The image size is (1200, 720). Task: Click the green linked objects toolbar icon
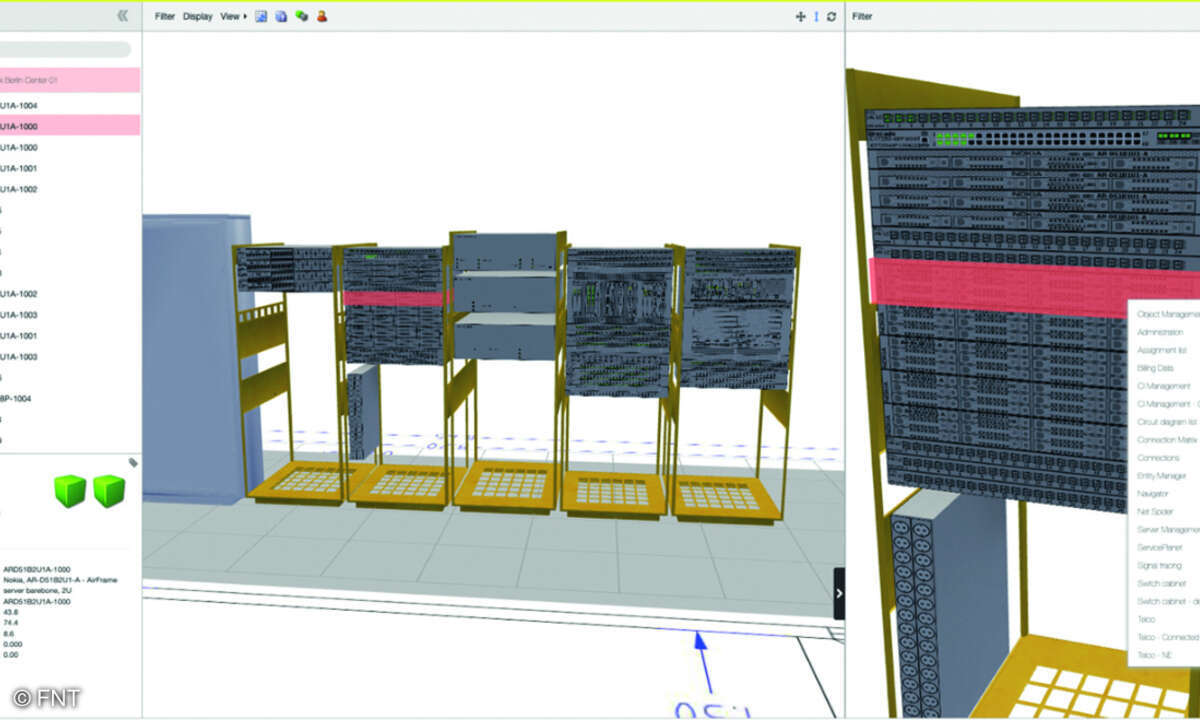point(302,16)
